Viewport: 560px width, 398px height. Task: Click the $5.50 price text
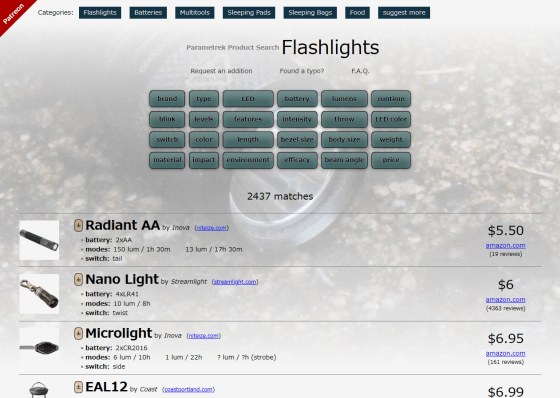click(506, 231)
